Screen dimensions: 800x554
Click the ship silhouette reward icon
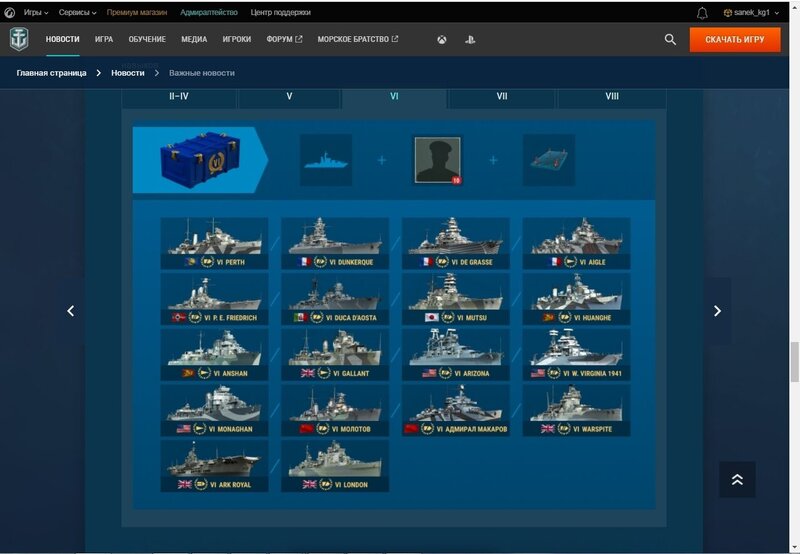click(326, 160)
